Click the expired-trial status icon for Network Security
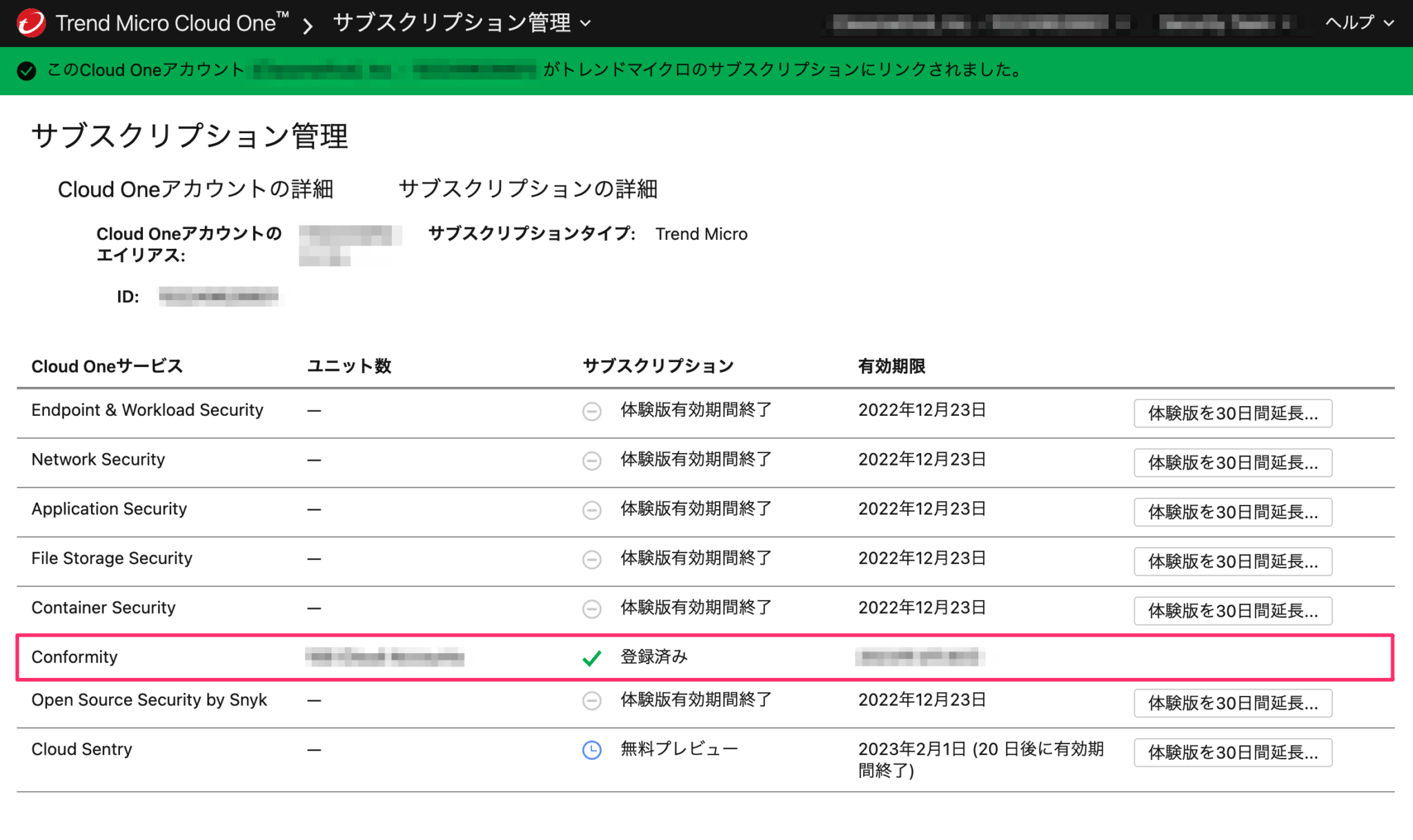 click(591, 461)
